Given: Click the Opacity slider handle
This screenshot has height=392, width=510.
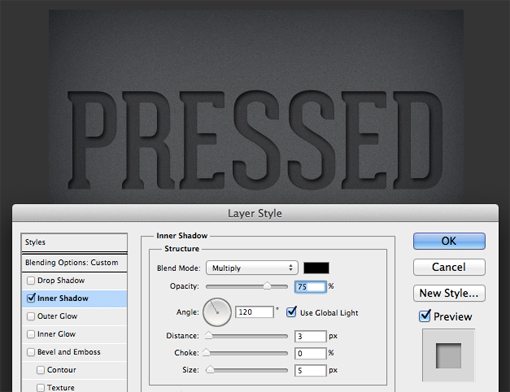Looking at the screenshot, I should pos(267,286).
